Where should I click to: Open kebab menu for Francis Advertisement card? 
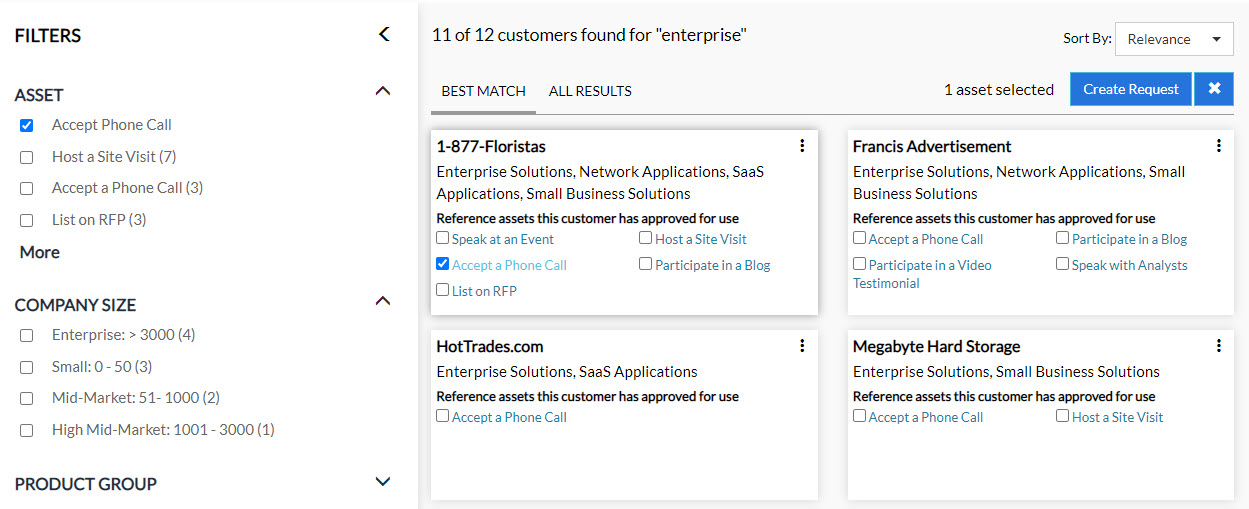click(x=1218, y=146)
